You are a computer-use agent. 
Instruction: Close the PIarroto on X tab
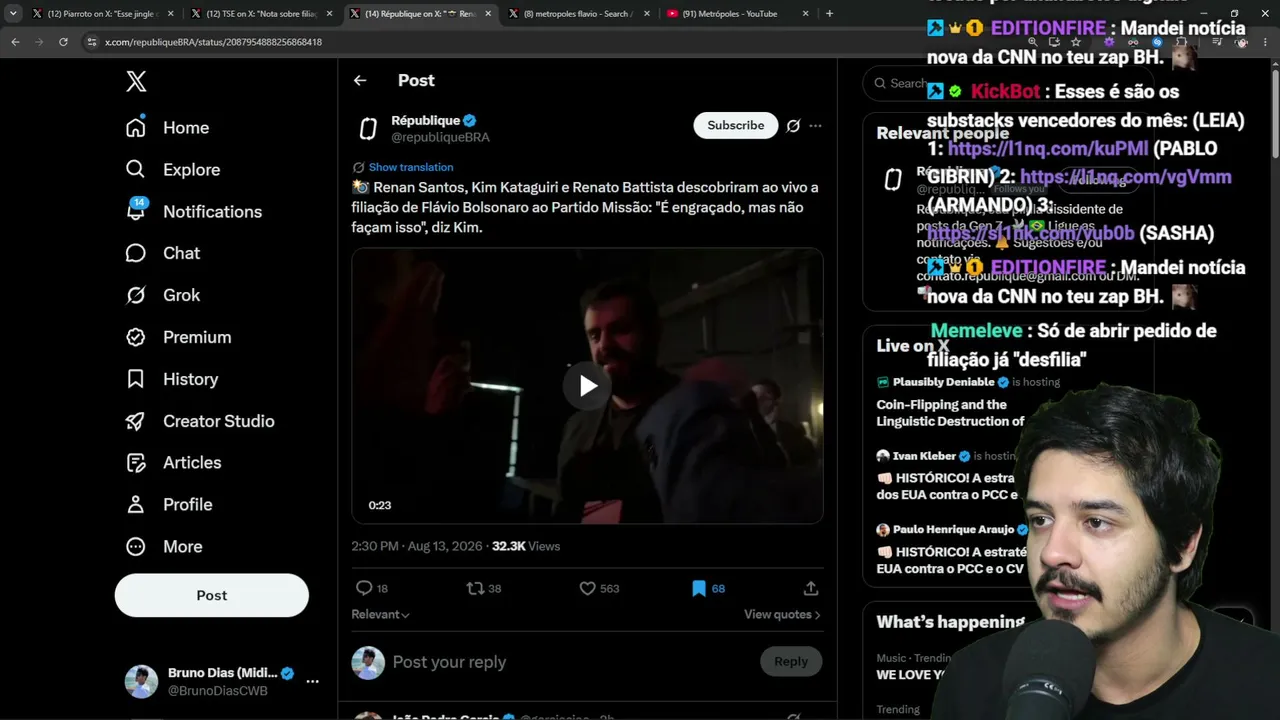coord(171,14)
